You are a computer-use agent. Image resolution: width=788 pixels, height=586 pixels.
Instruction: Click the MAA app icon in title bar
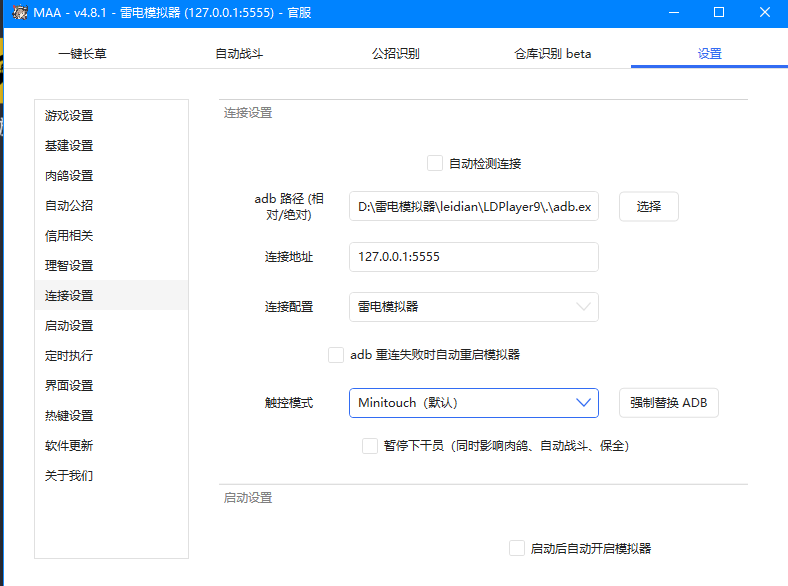coord(18,13)
